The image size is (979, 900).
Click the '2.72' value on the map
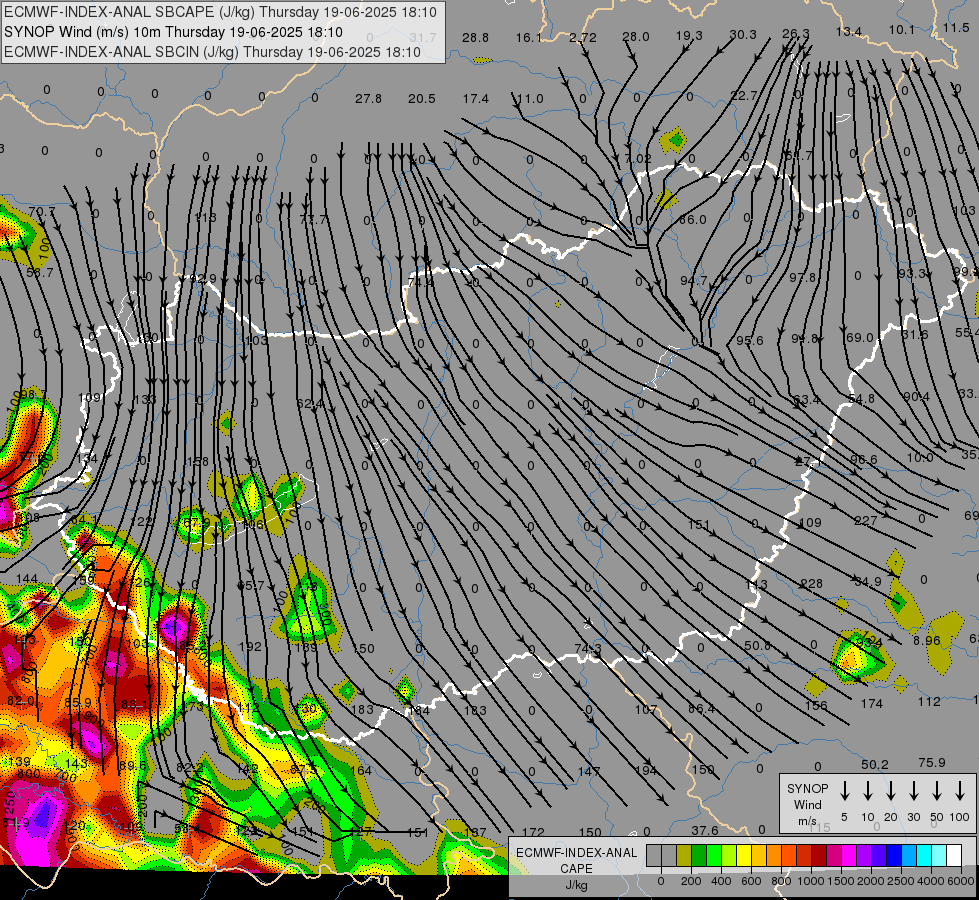coord(583,38)
